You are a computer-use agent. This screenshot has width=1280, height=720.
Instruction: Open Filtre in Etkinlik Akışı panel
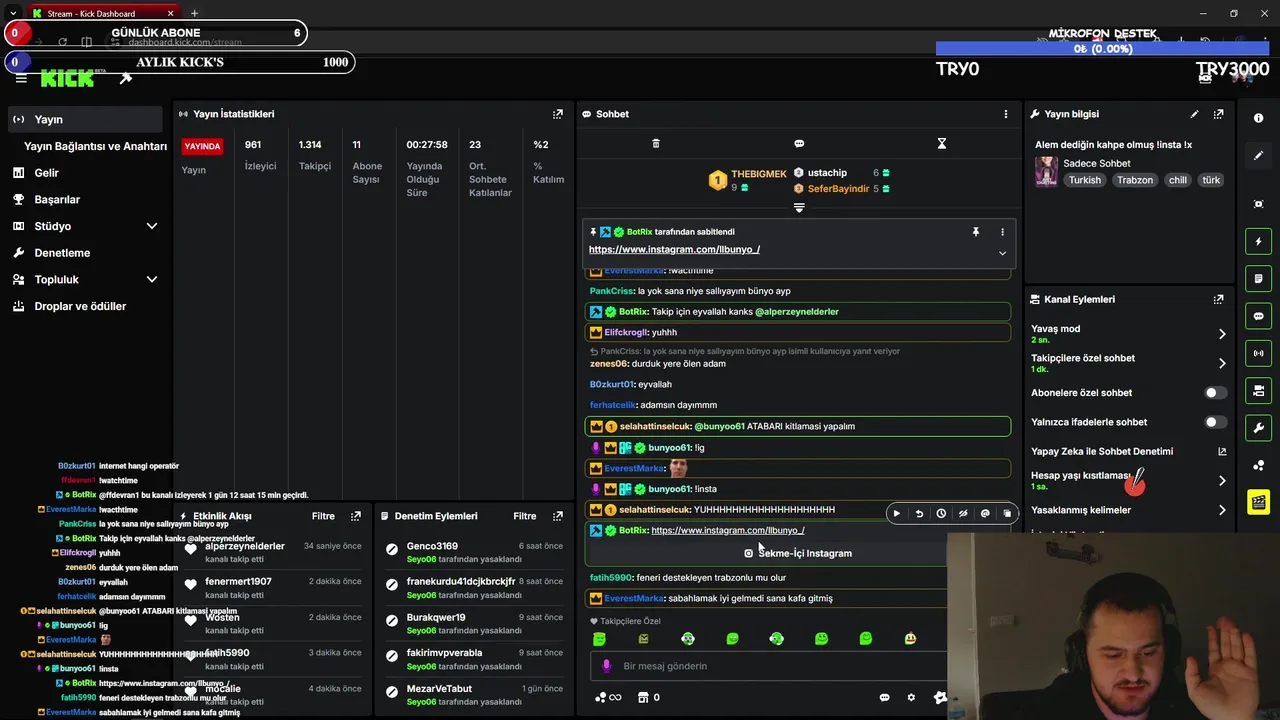tap(323, 516)
